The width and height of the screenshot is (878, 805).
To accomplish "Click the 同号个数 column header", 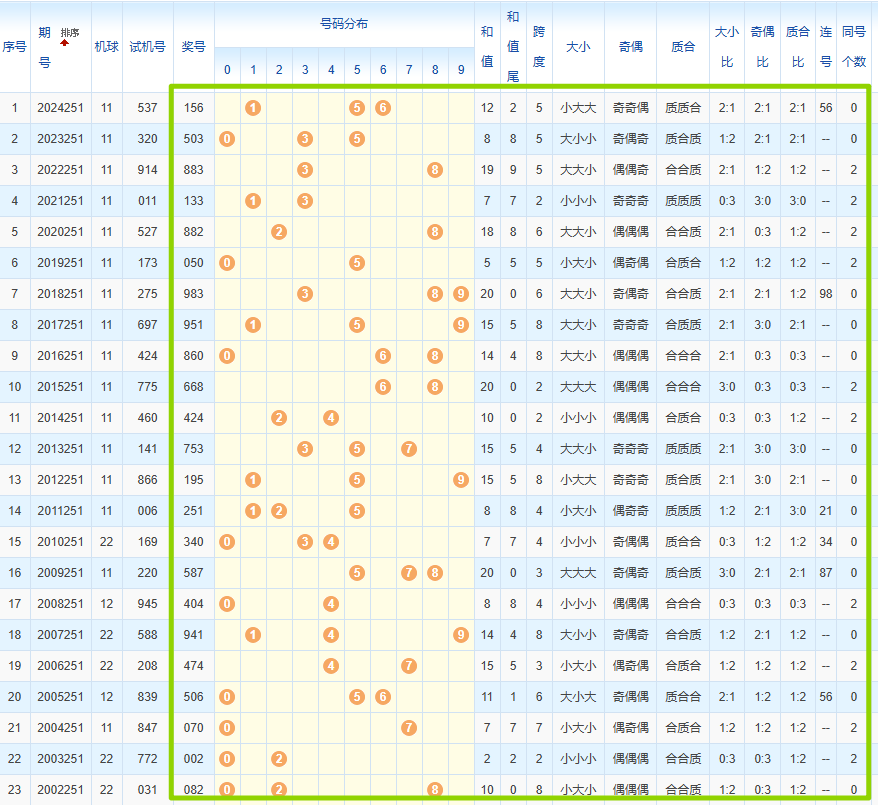I will (853, 47).
